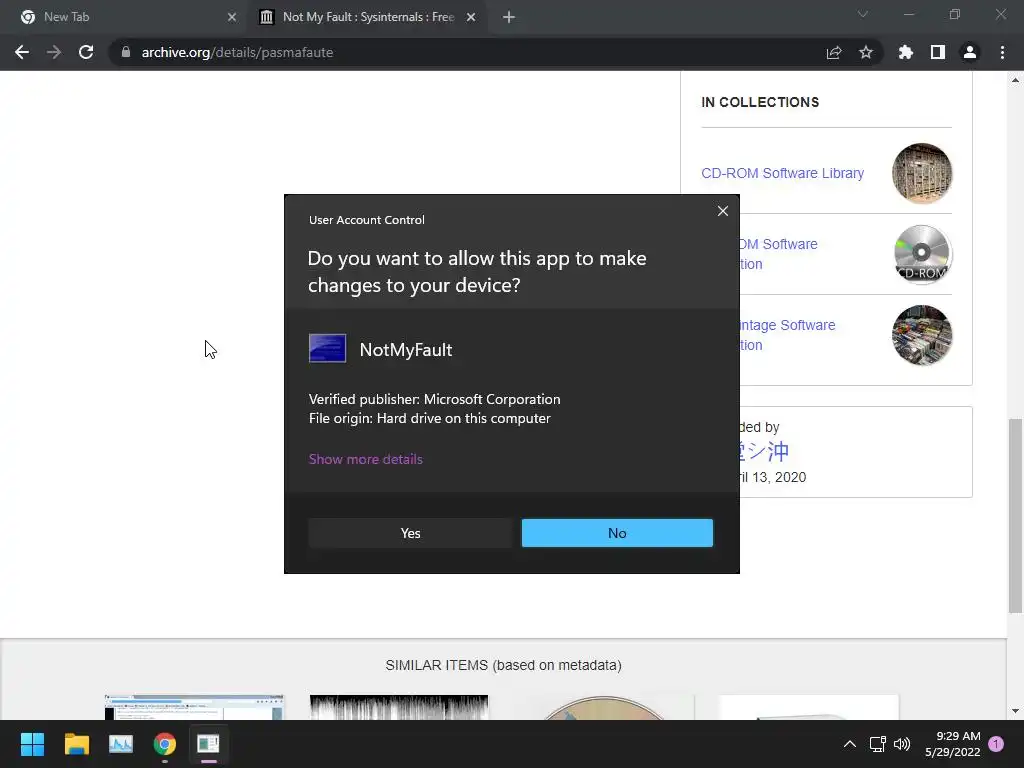Open the tab search chevron

coord(863,14)
